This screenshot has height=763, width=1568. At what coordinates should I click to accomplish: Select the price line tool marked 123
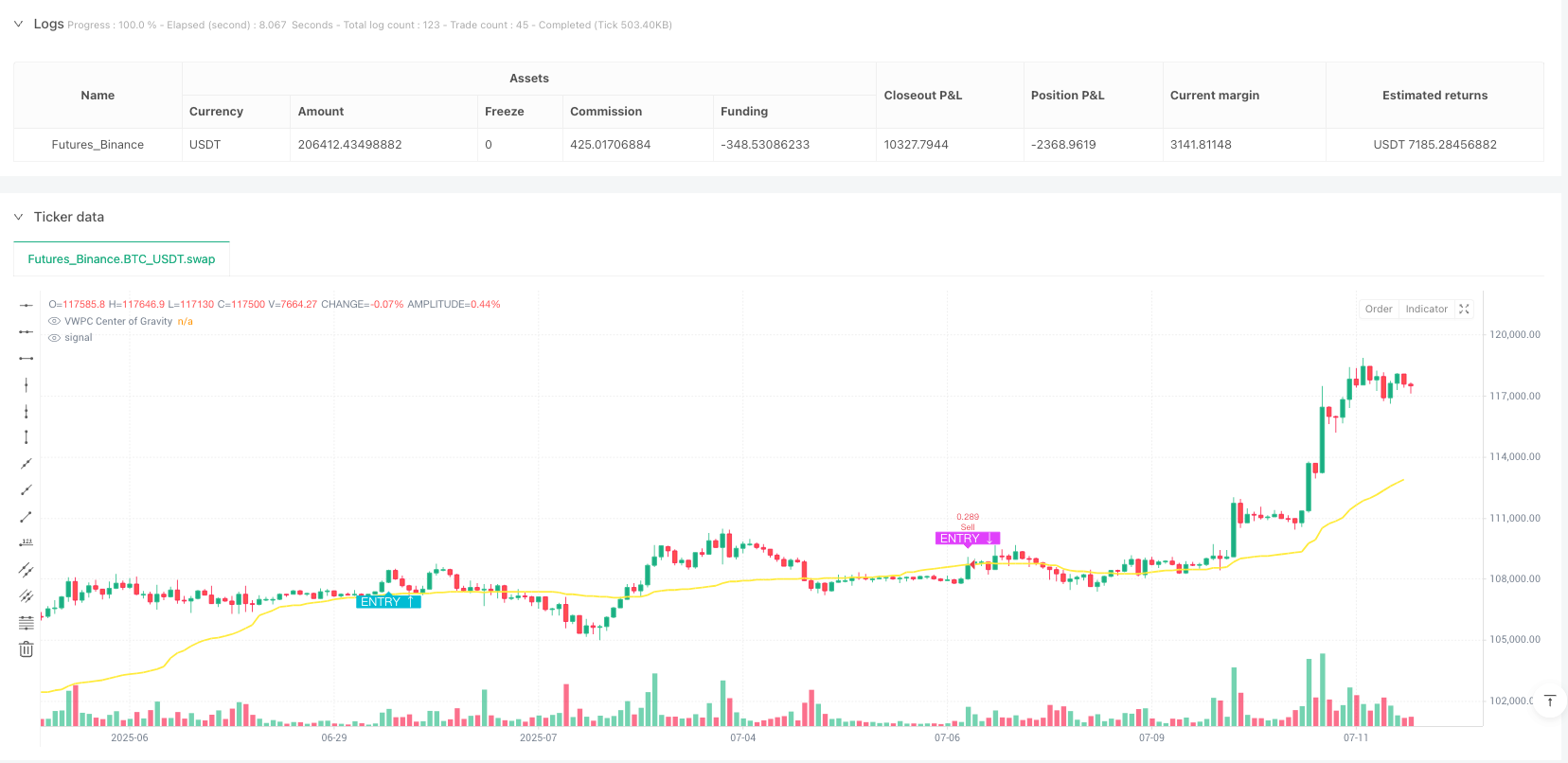(27, 542)
